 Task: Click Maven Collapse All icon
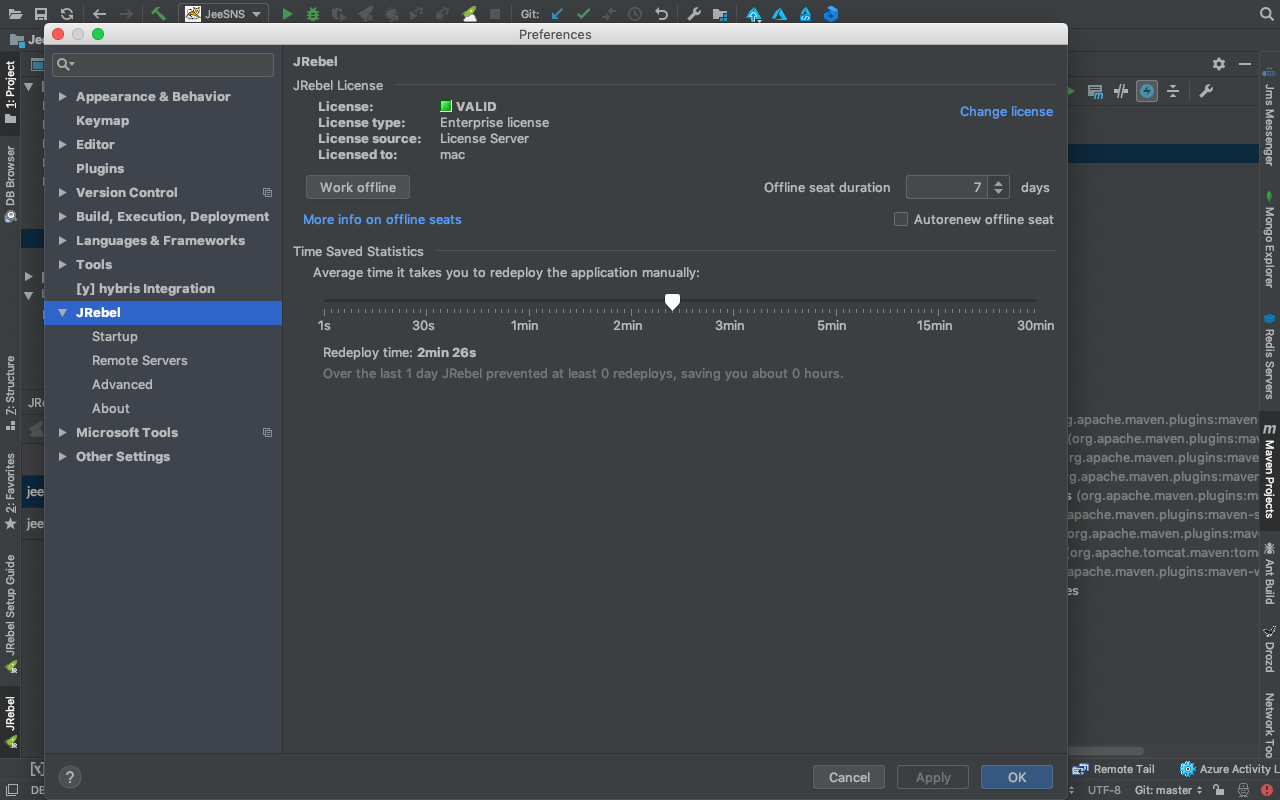pyautogui.click(x=1173, y=91)
